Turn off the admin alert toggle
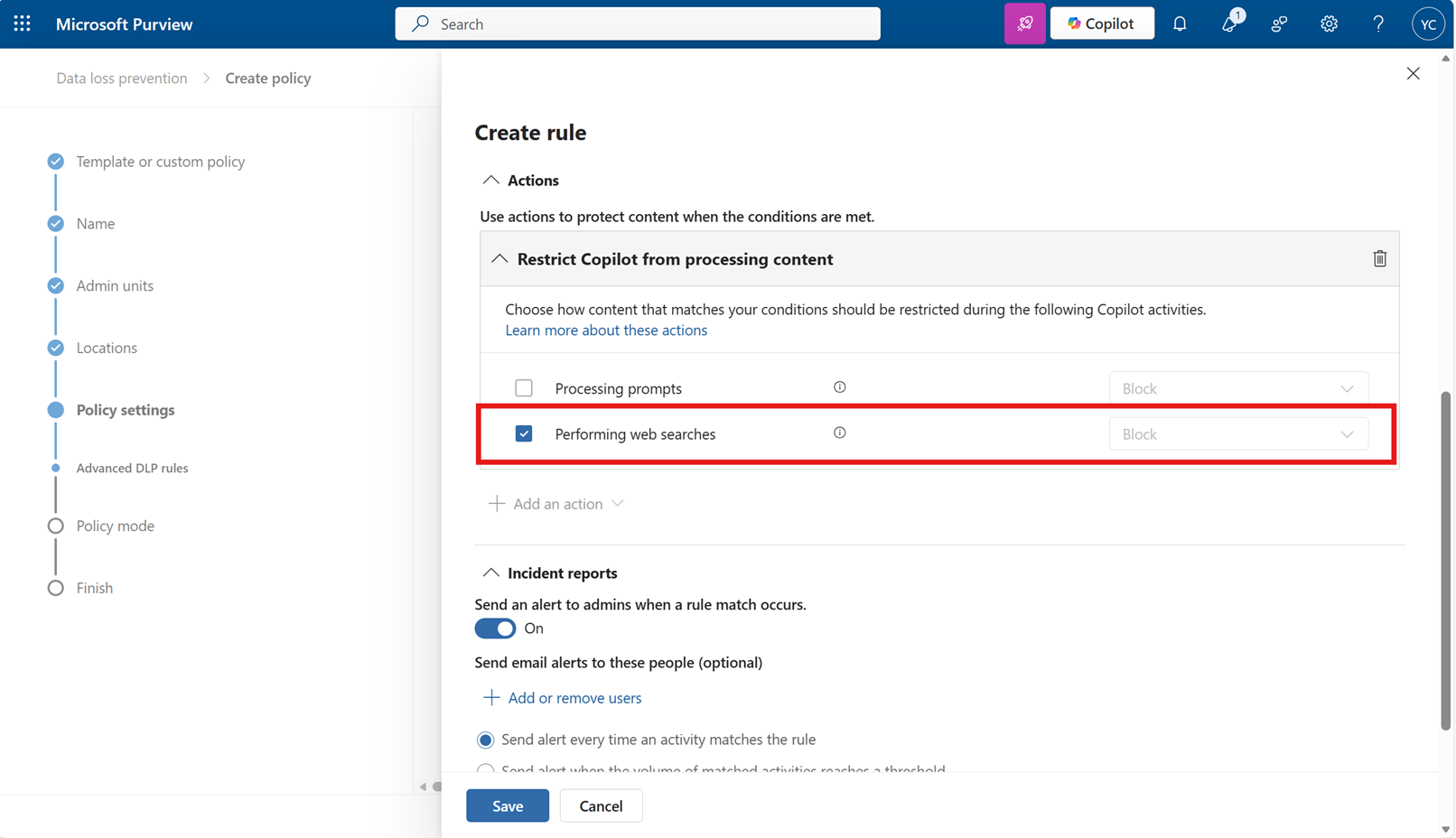 tap(495, 628)
